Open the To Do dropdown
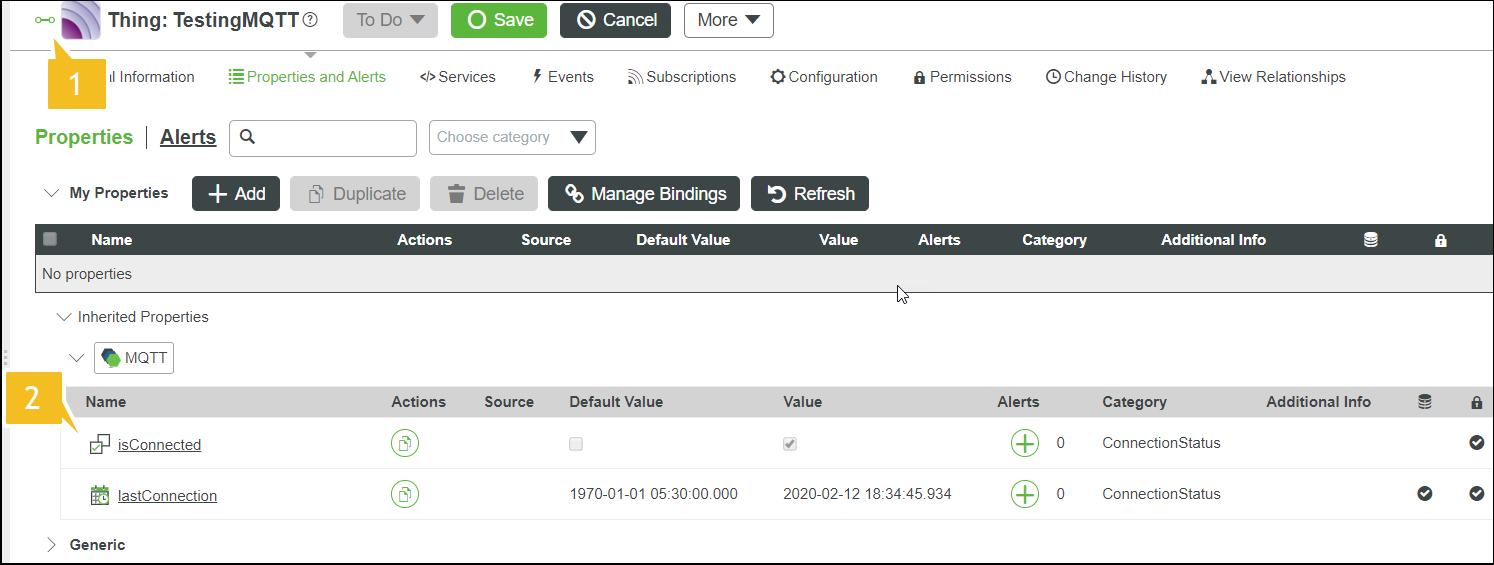The width and height of the screenshot is (1494, 565). point(390,20)
